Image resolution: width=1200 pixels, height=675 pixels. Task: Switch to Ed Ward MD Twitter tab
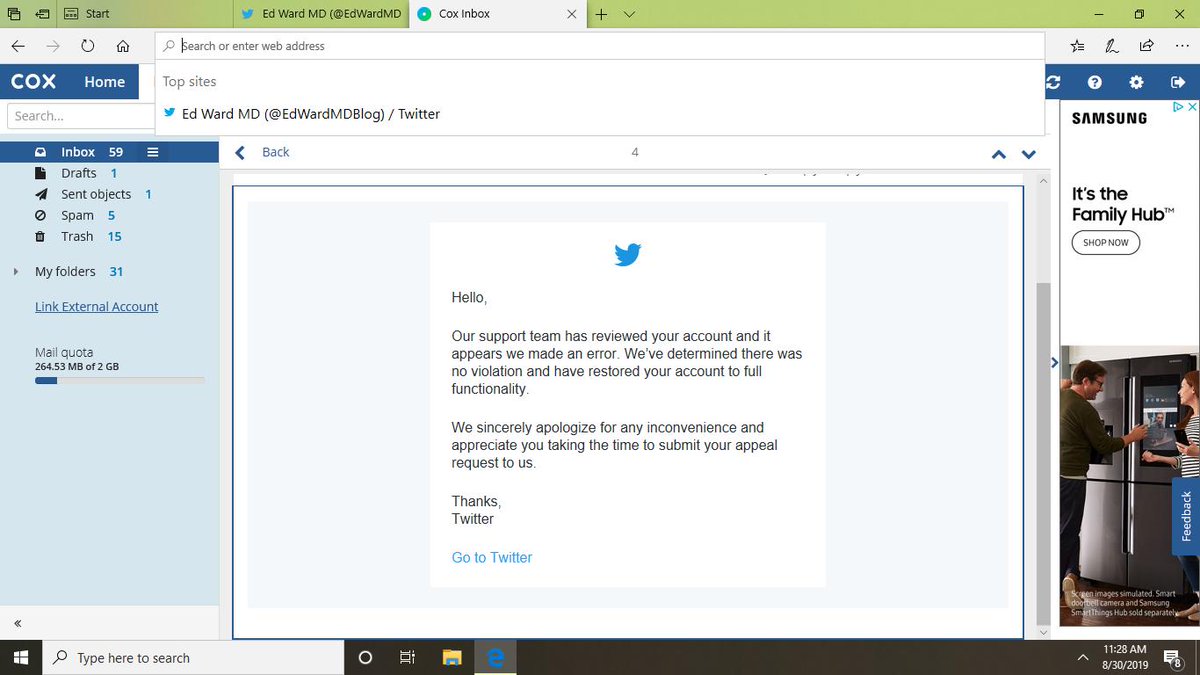point(322,14)
